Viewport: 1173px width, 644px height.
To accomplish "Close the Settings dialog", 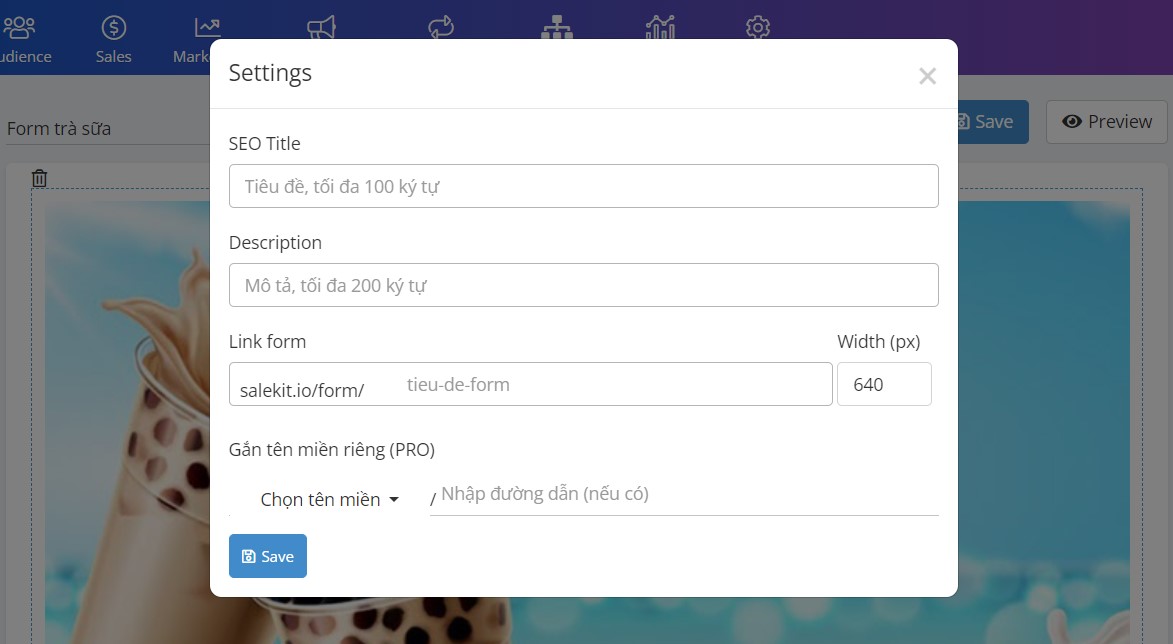I will point(928,76).
